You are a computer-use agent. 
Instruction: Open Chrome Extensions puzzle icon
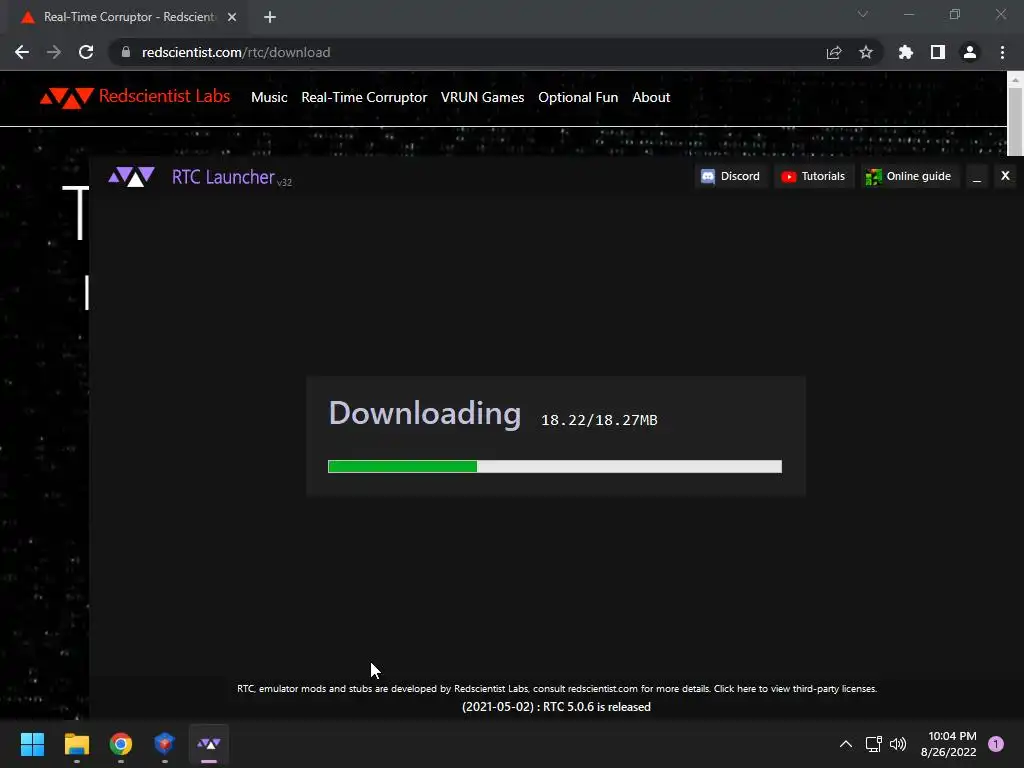point(905,52)
